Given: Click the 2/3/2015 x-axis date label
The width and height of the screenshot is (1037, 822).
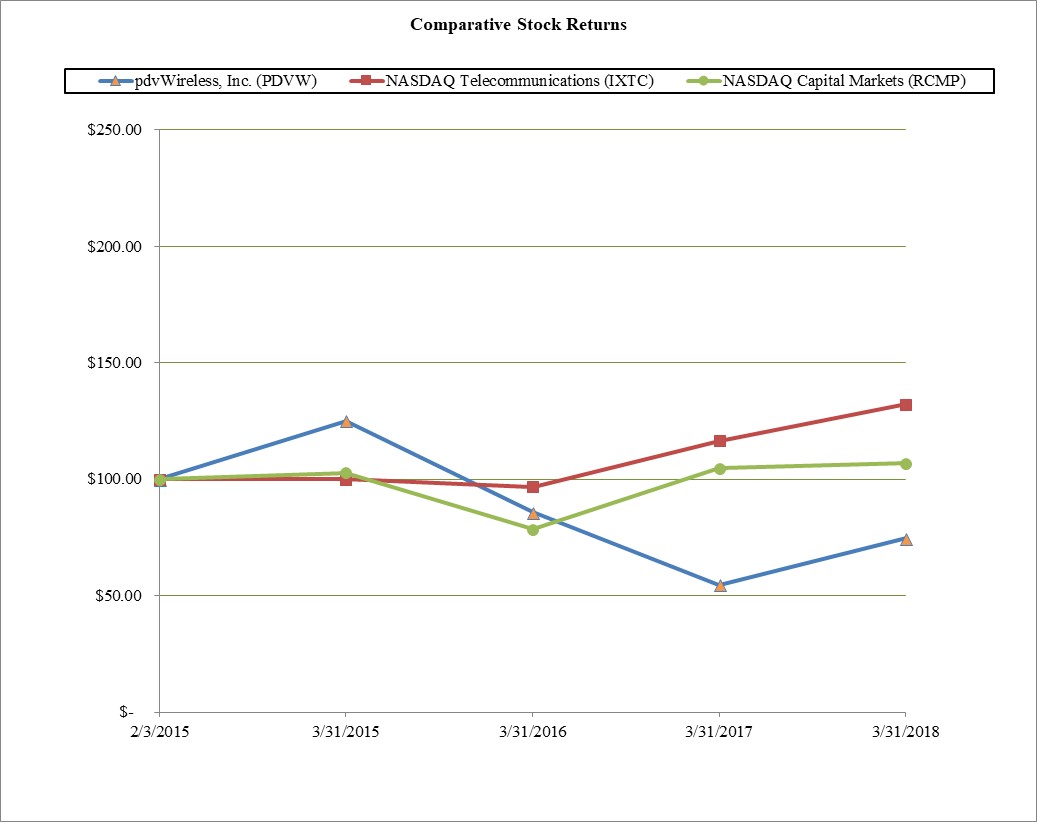Looking at the screenshot, I should click(x=159, y=731).
